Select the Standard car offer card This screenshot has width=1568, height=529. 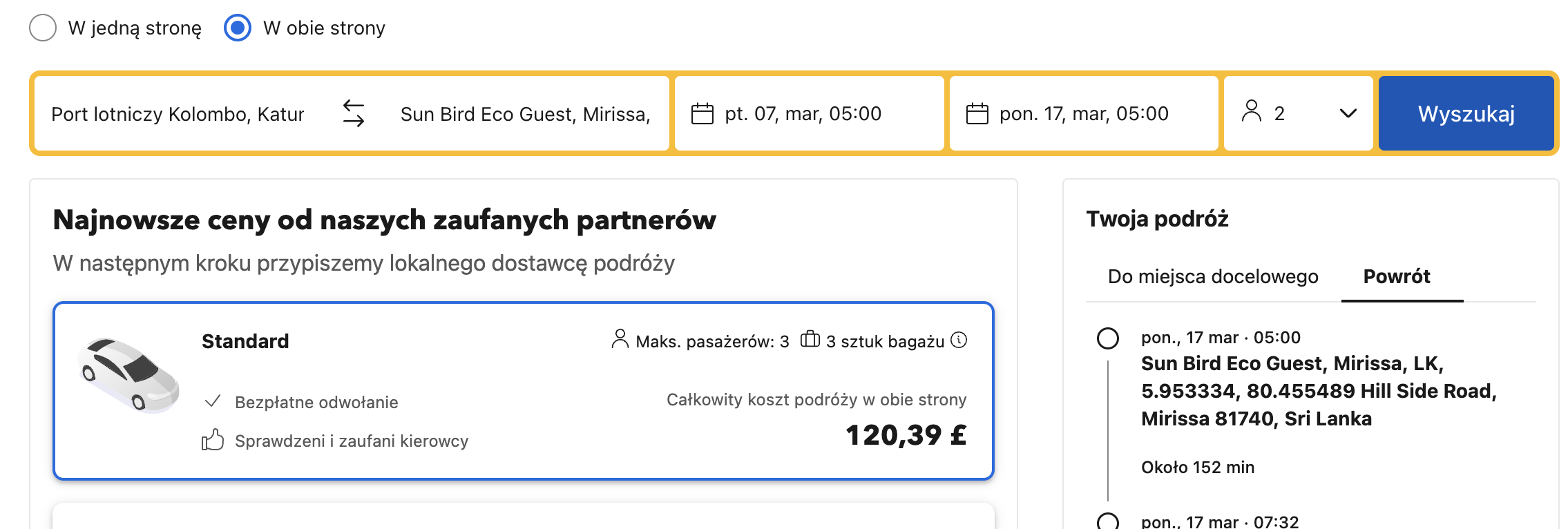pyautogui.click(x=524, y=391)
